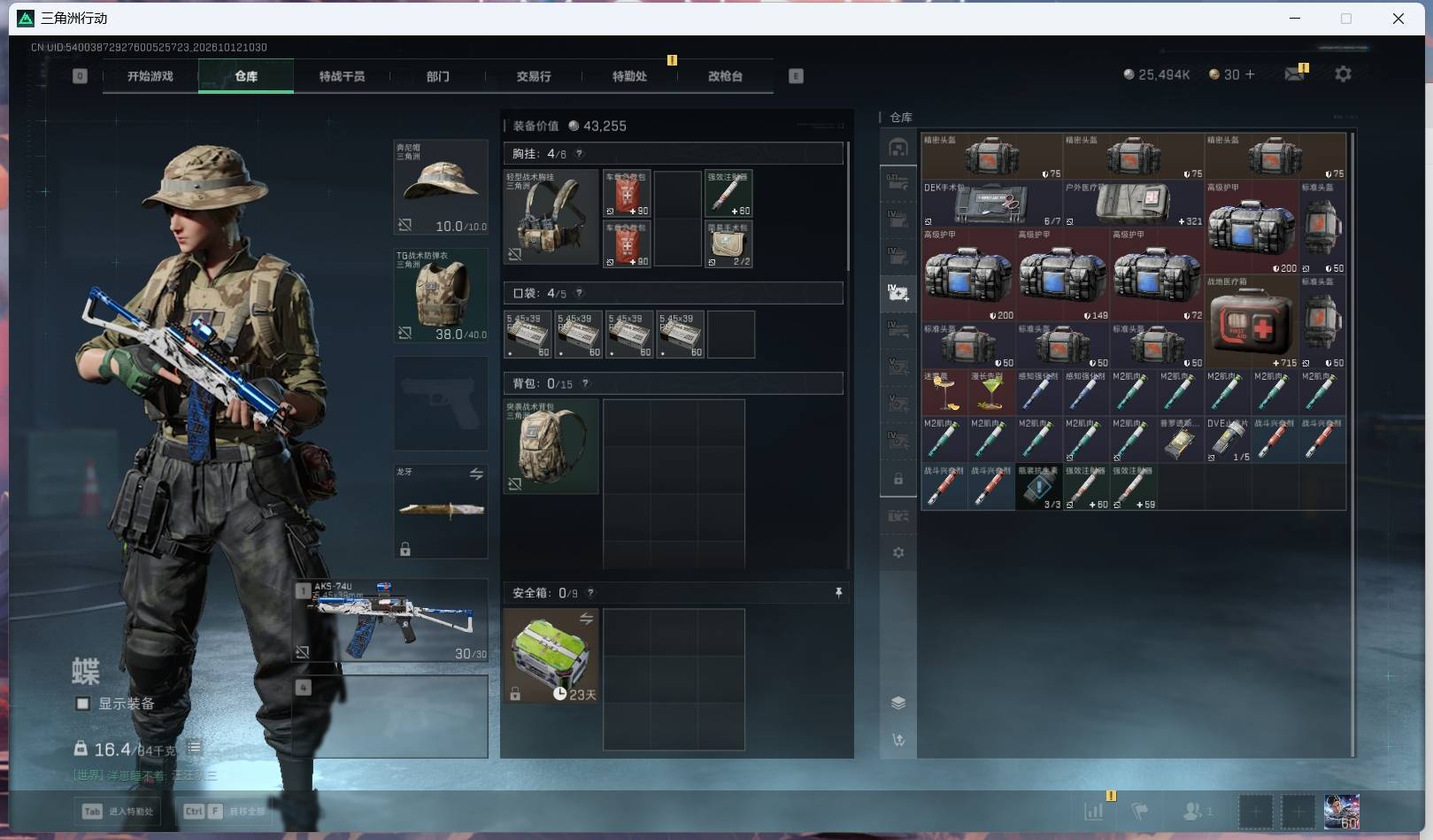Select the AKS-74U weapon slot
This screenshot has height=840, width=1433.
pos(390,620)
